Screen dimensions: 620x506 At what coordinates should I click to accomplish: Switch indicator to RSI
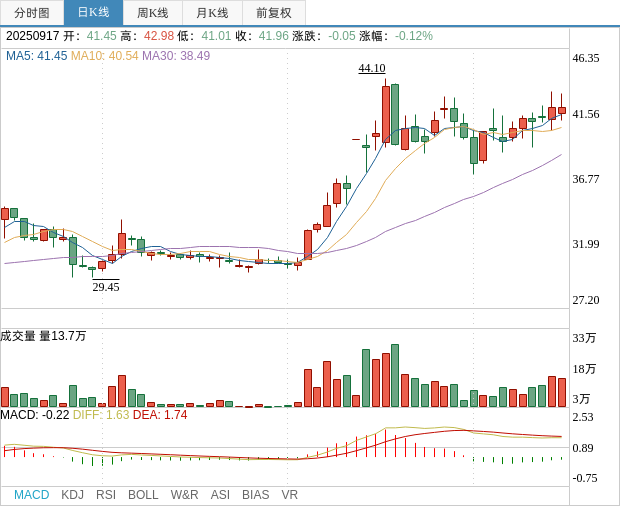(x=106, y=495)
